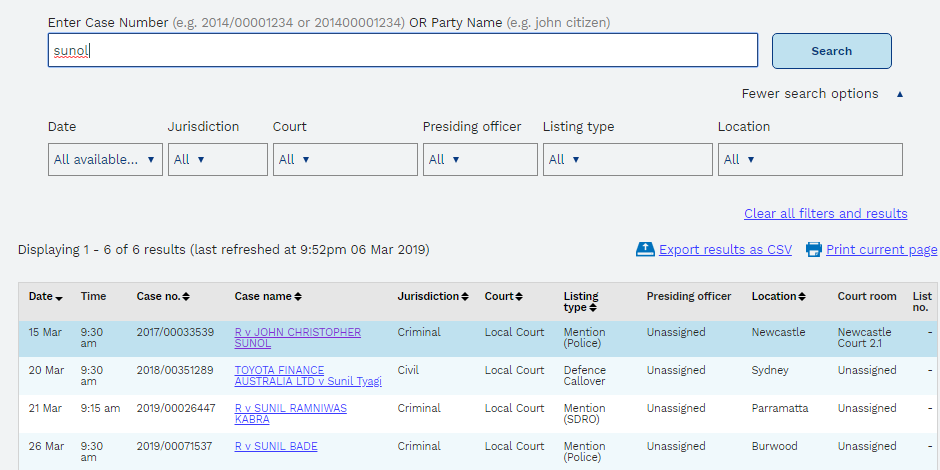Open R v SUNIL RAMNIWAS KABRA case
Screen dimensions: 940x470
290,414
